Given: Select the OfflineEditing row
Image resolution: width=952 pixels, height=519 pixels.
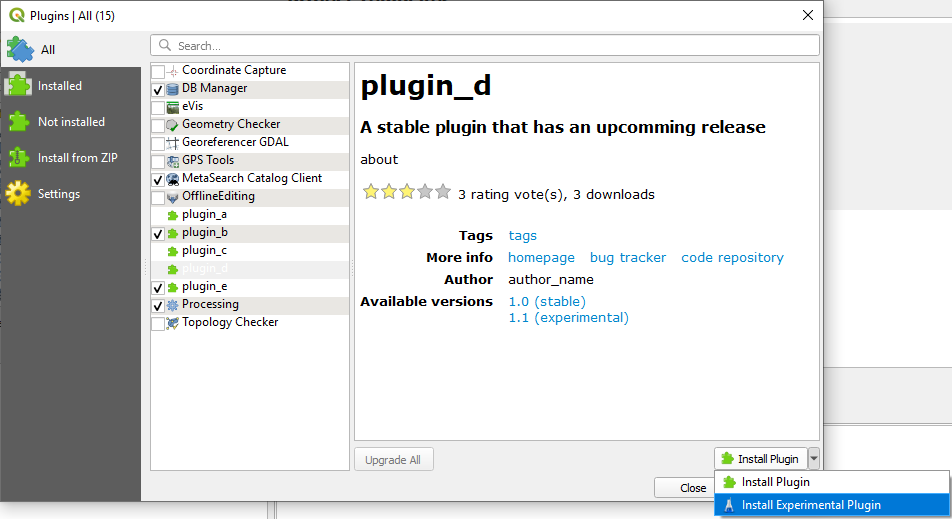Looking at the screenshot, I should pos(250,197).
